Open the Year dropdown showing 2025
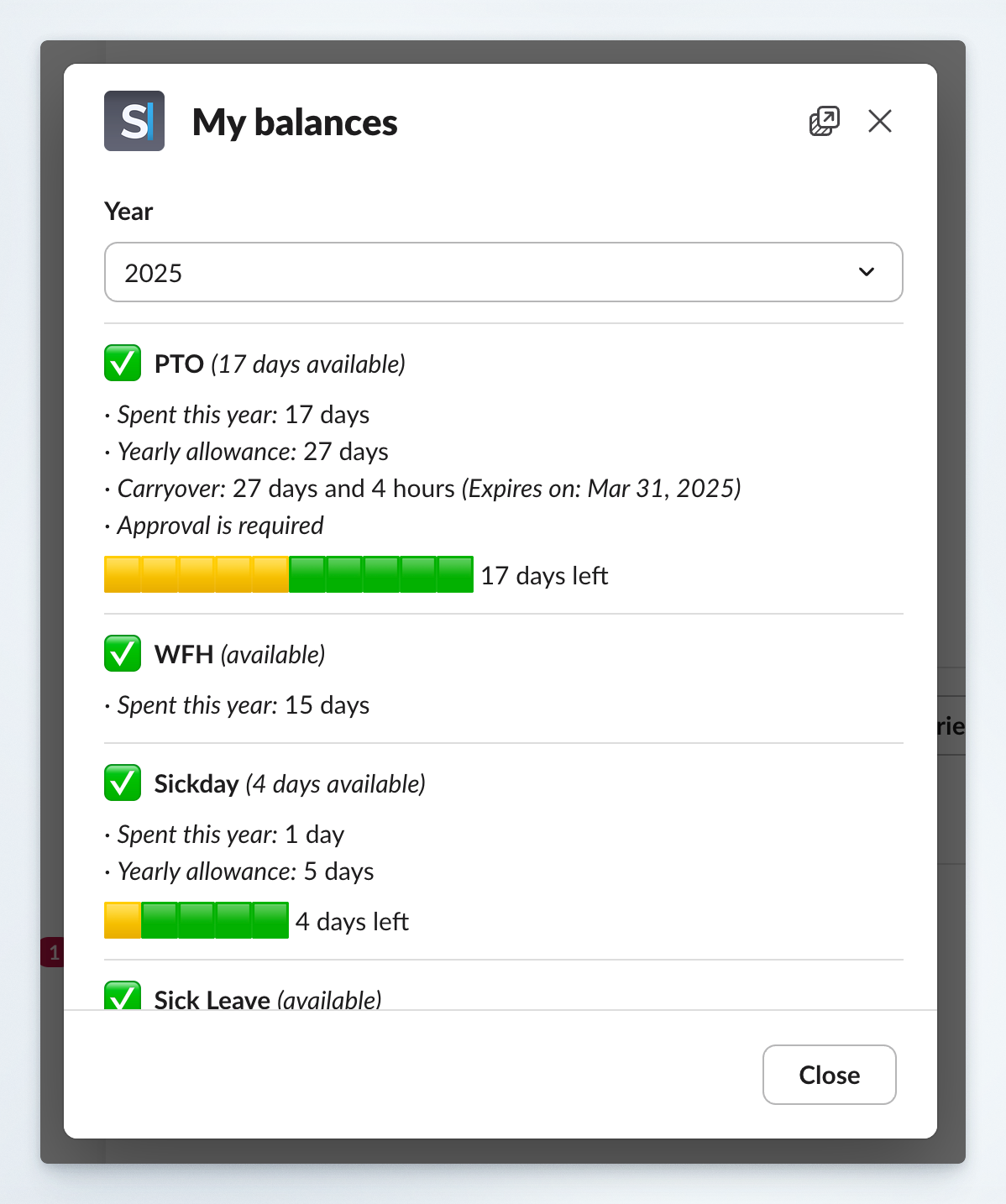This screenshot has width=1006, height=1204. 503,272
